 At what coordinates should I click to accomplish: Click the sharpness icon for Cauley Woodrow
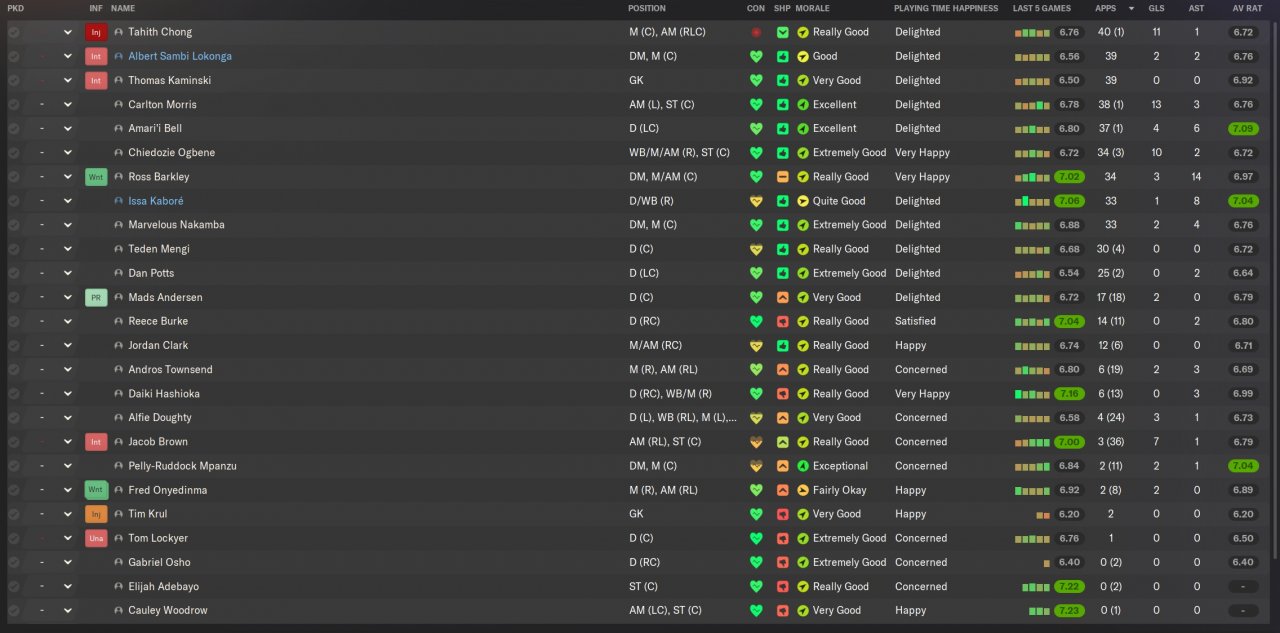[x=783, y=610]
